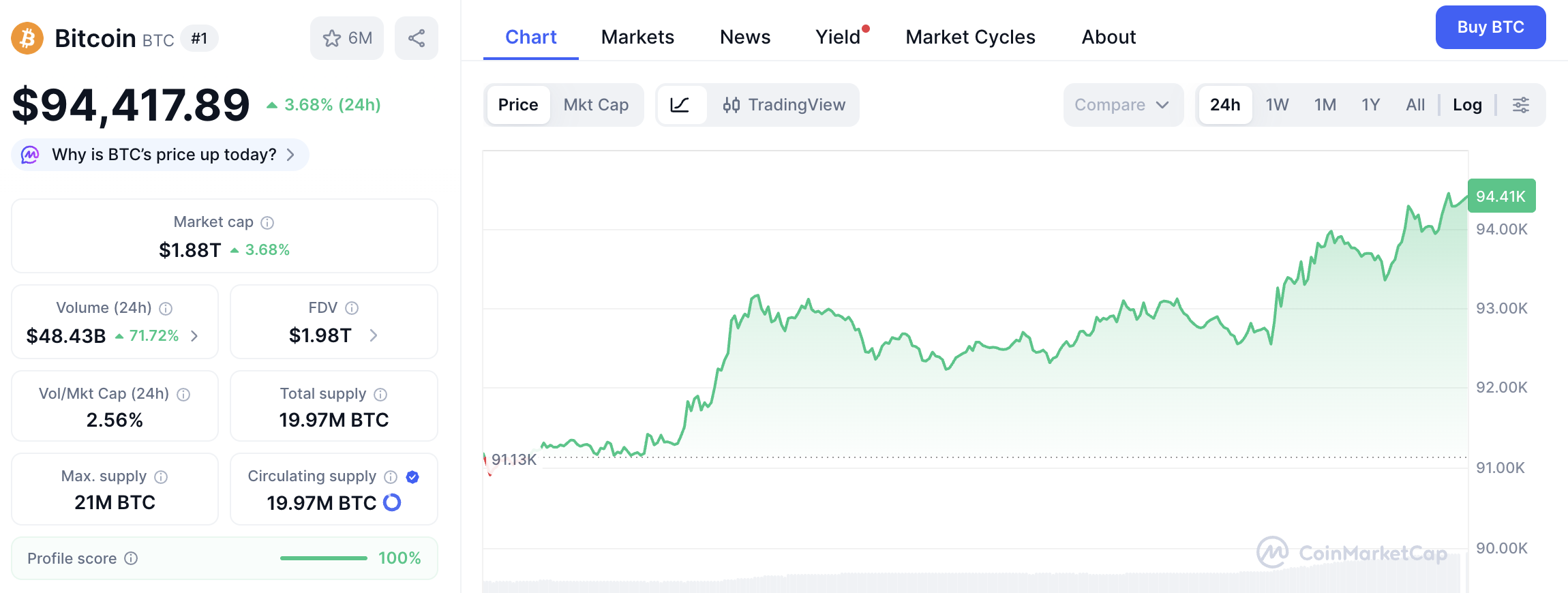Click the Market cap info icon

coord(268,223)
